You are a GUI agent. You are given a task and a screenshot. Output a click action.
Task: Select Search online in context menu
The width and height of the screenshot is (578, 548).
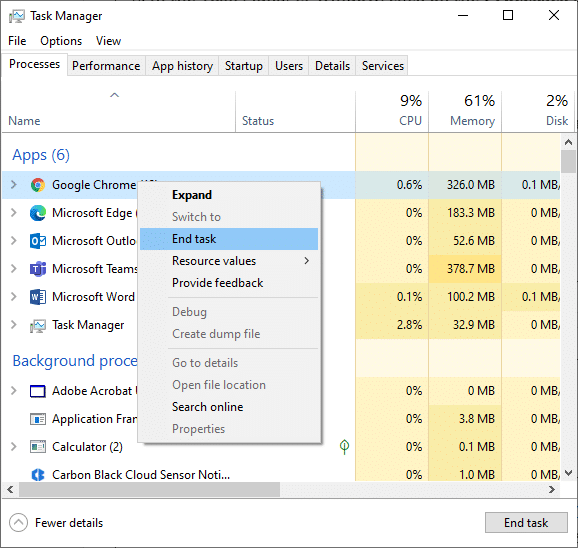[x=229, y=407]
